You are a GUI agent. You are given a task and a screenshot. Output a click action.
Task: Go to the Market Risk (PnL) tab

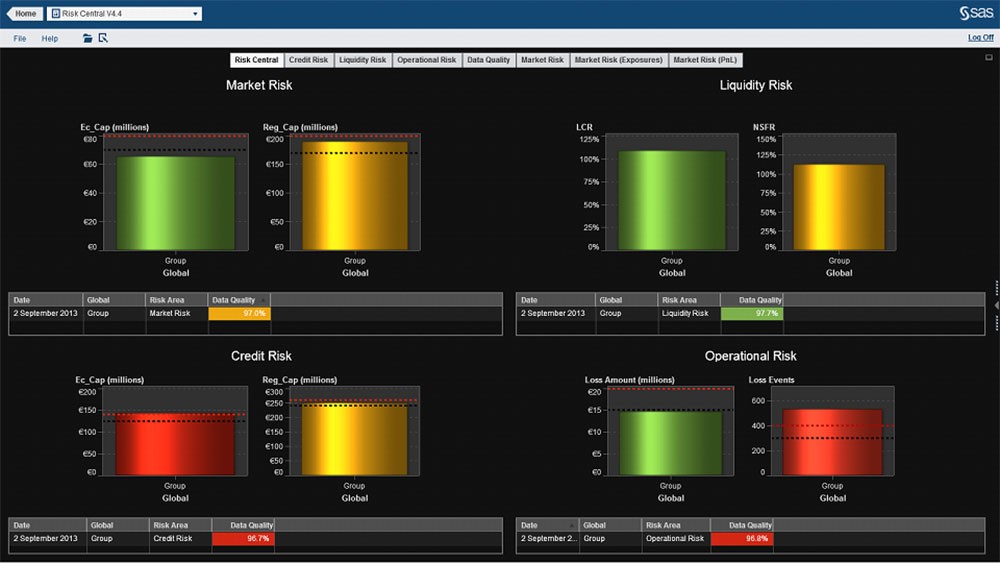click(x=706, y=60)
